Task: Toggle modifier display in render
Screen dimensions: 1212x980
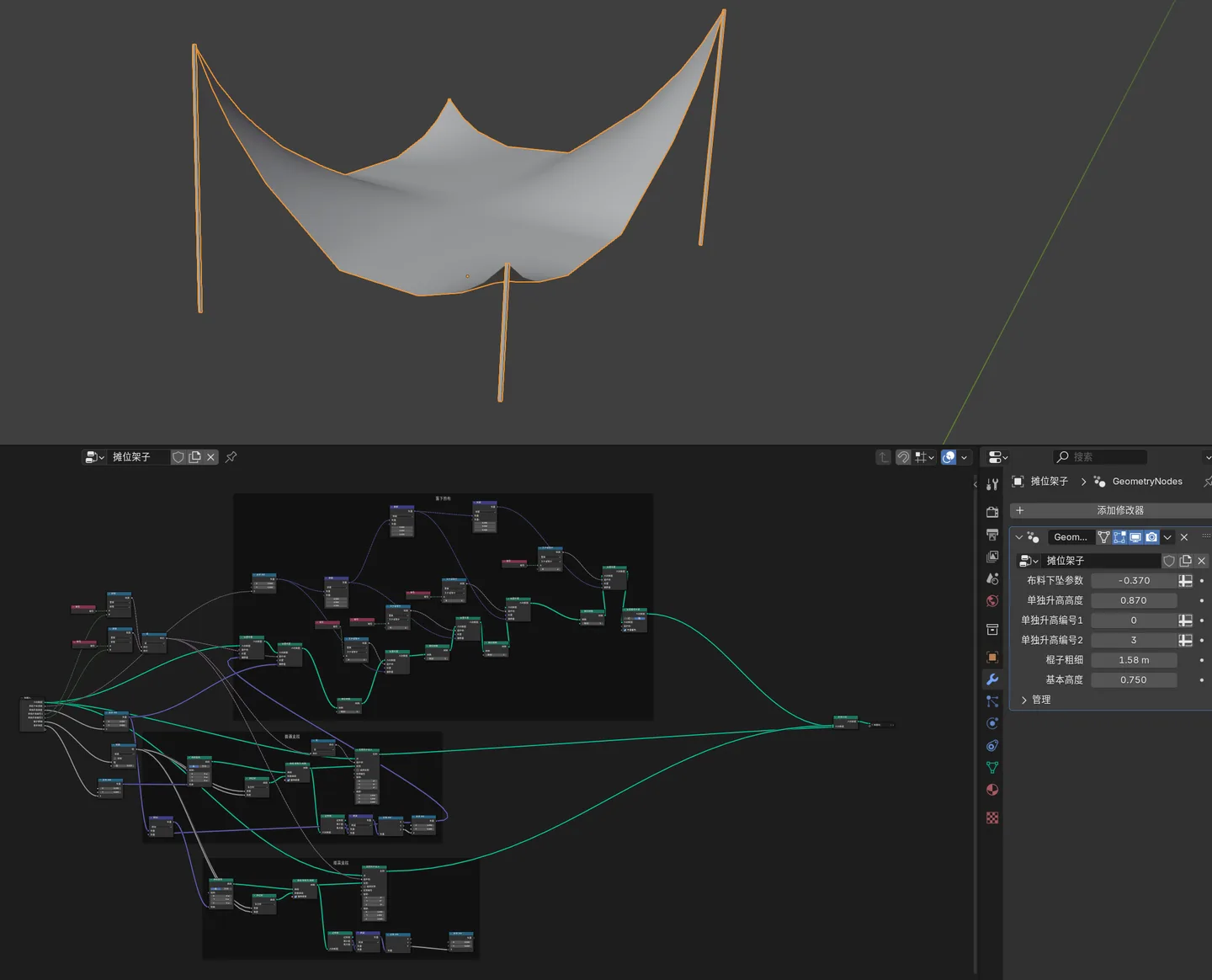Action: click(1151, 537)
